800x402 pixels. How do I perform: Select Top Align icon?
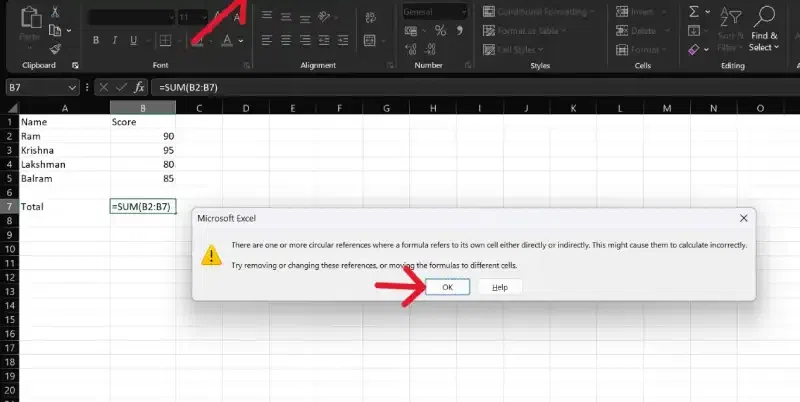pos(266,17)
